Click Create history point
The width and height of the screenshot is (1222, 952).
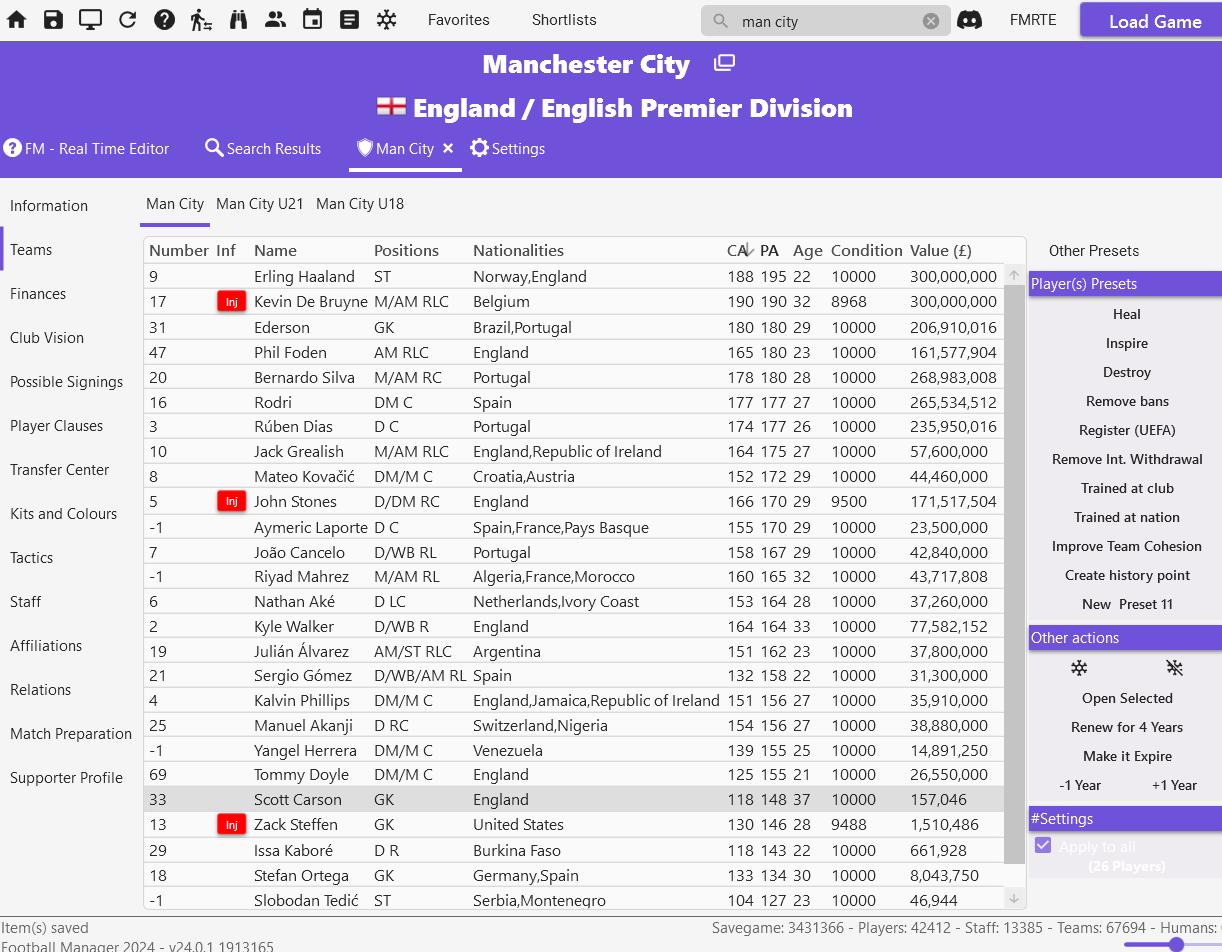[x=1127, y=575]
